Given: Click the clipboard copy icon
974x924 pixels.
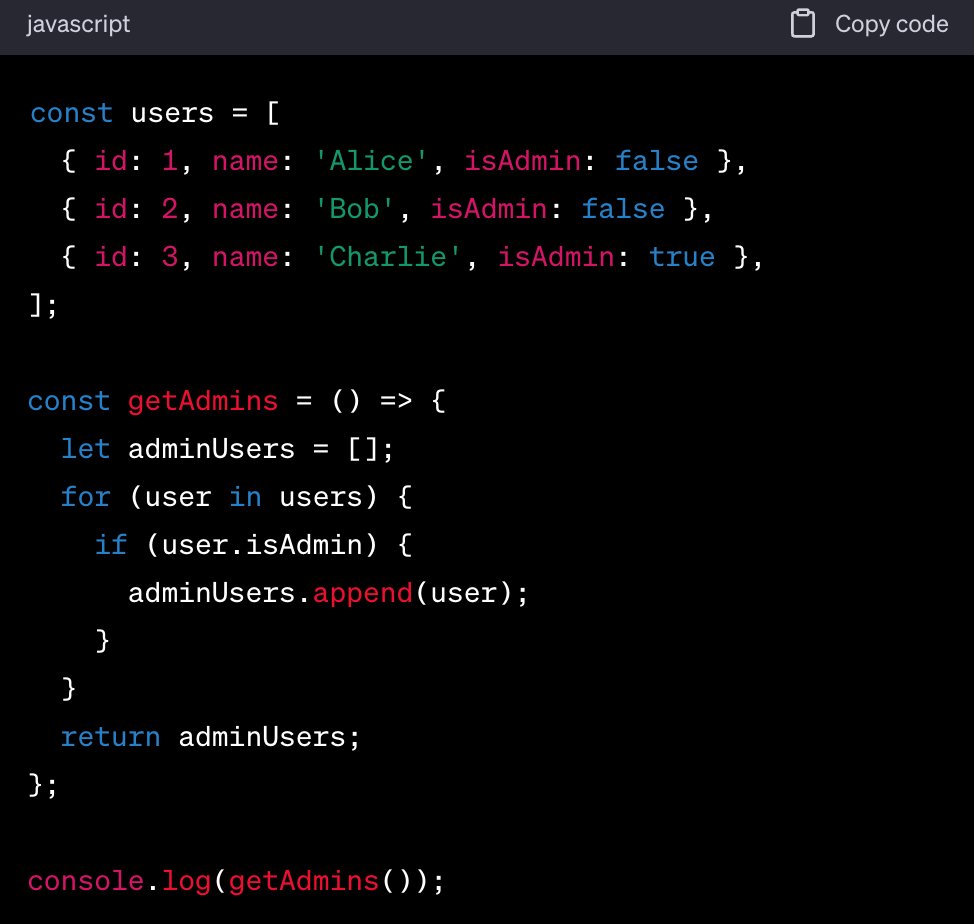Looking at the screenshot, I should click(x=802, y=24).
